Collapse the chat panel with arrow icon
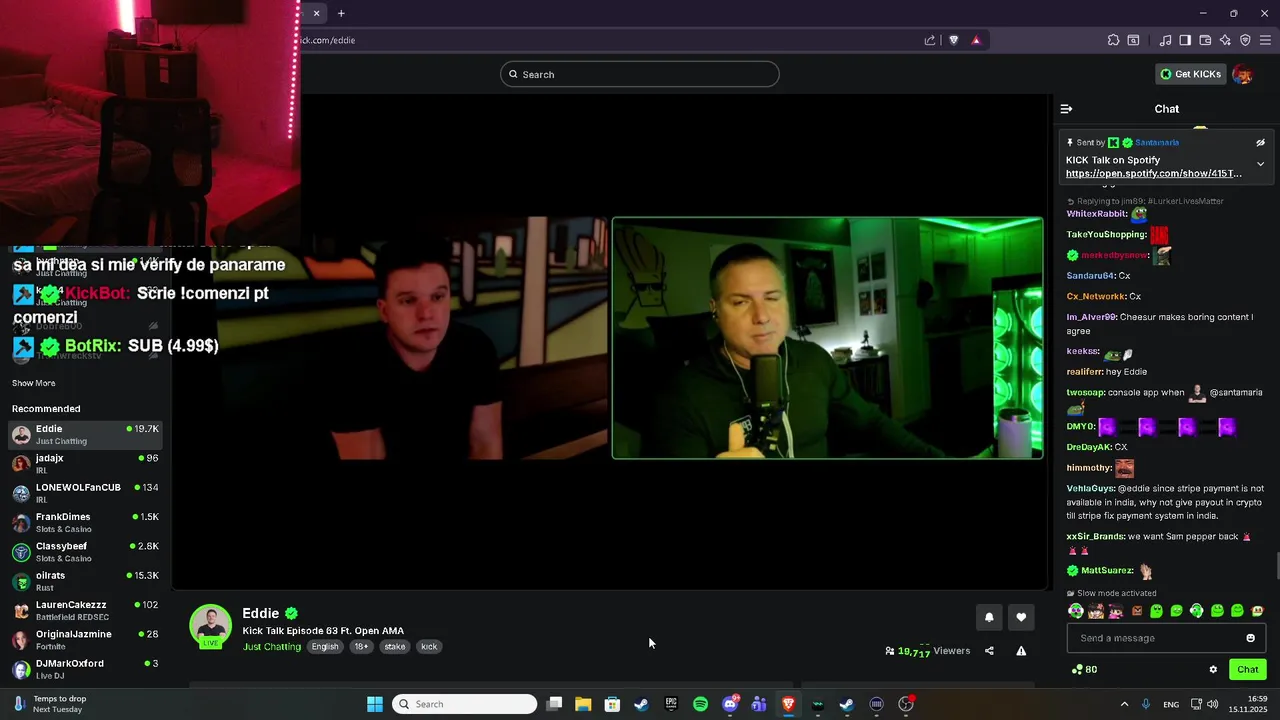Viewport: 1280px width, 720px height. coord(1066,109)
